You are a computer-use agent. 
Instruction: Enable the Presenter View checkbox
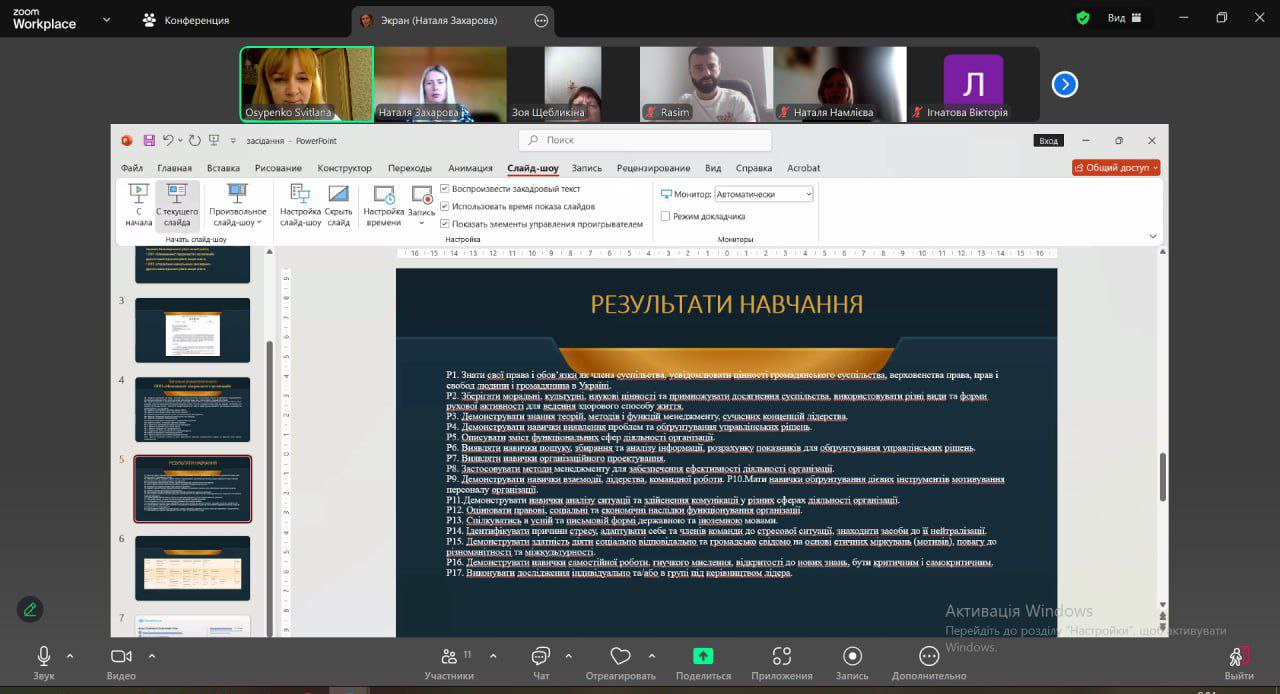pyautogui.click(x=666, y=216)
